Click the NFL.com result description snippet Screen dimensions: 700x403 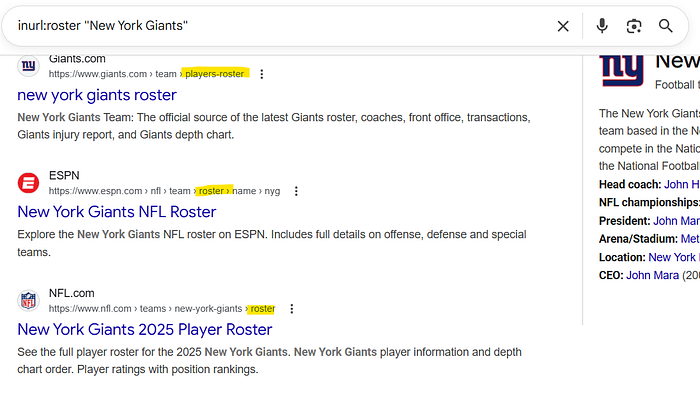point(269,361)
